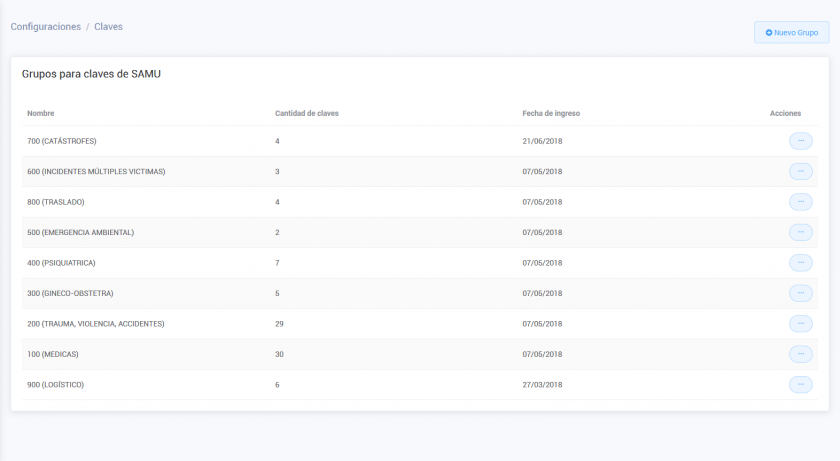Select the 100 (MEDICAS) group name
840x461 pixels.
53,354
